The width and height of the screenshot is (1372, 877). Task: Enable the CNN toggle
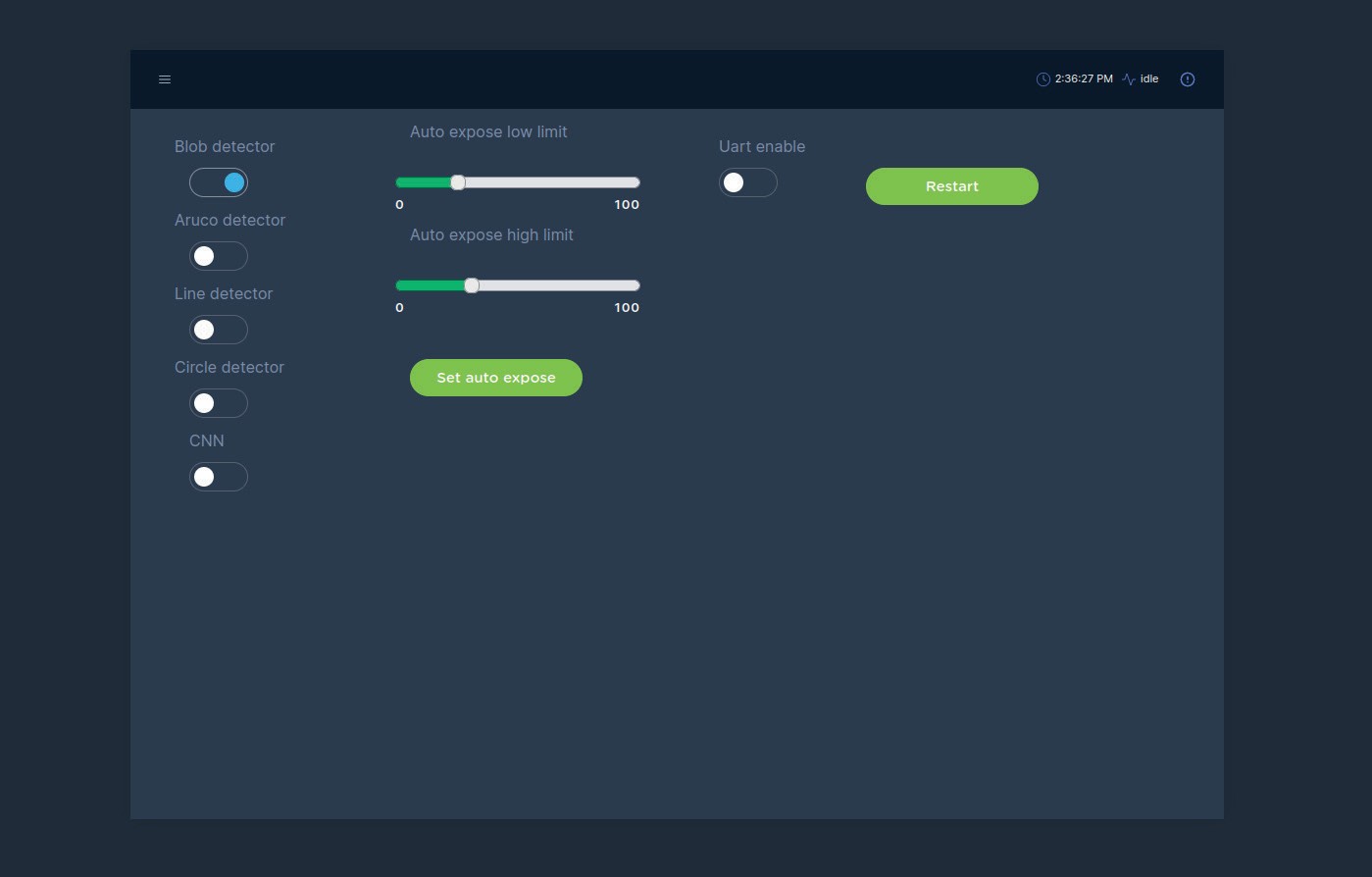pyautogui.click(x=219, y=477)
